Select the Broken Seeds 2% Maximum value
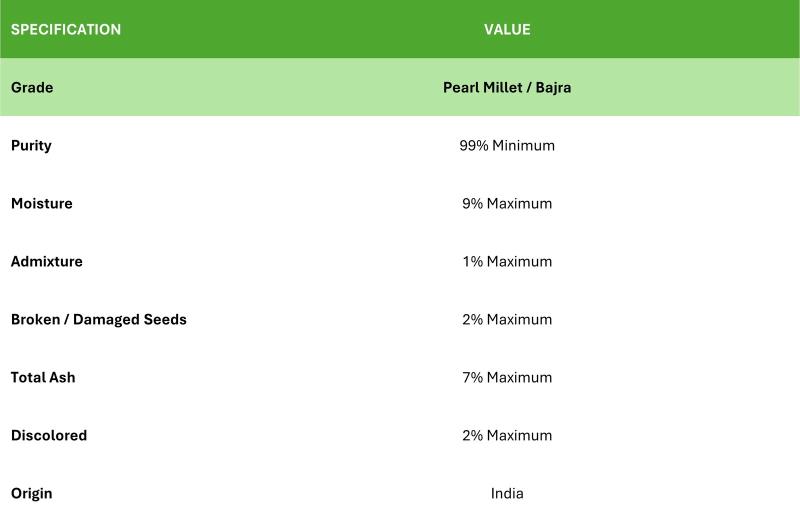The height and width of the screenshot is (522, 800). click(x=507, y=319)
